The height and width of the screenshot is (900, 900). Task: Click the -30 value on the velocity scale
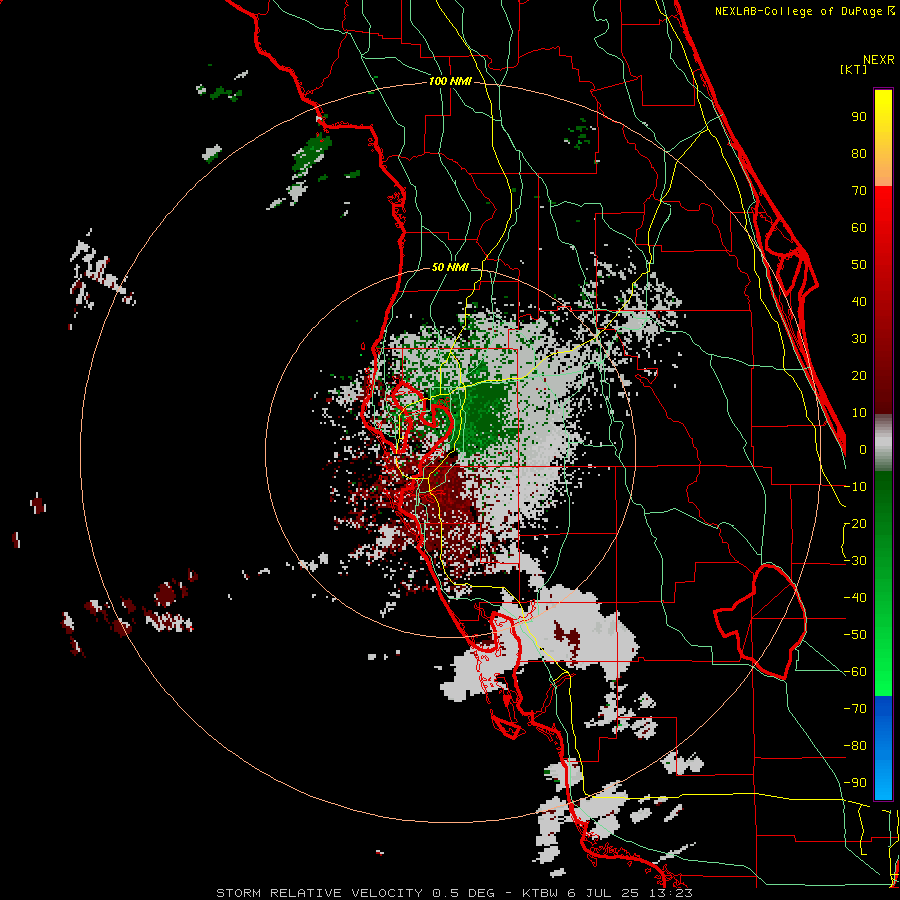pyautogui.click(x=855, y=561)
